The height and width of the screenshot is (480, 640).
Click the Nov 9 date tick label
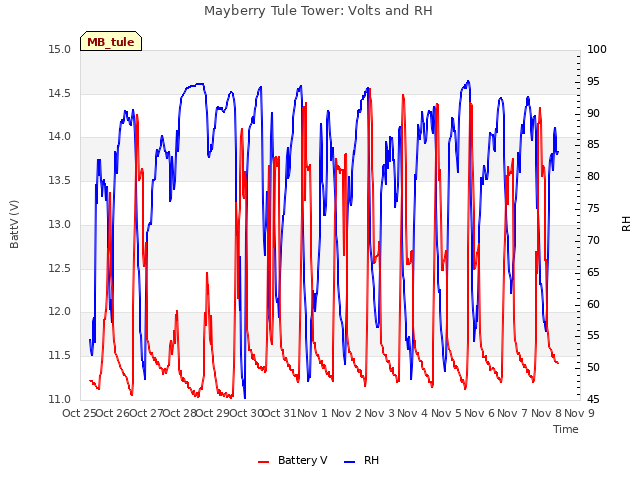coord(579,413)
